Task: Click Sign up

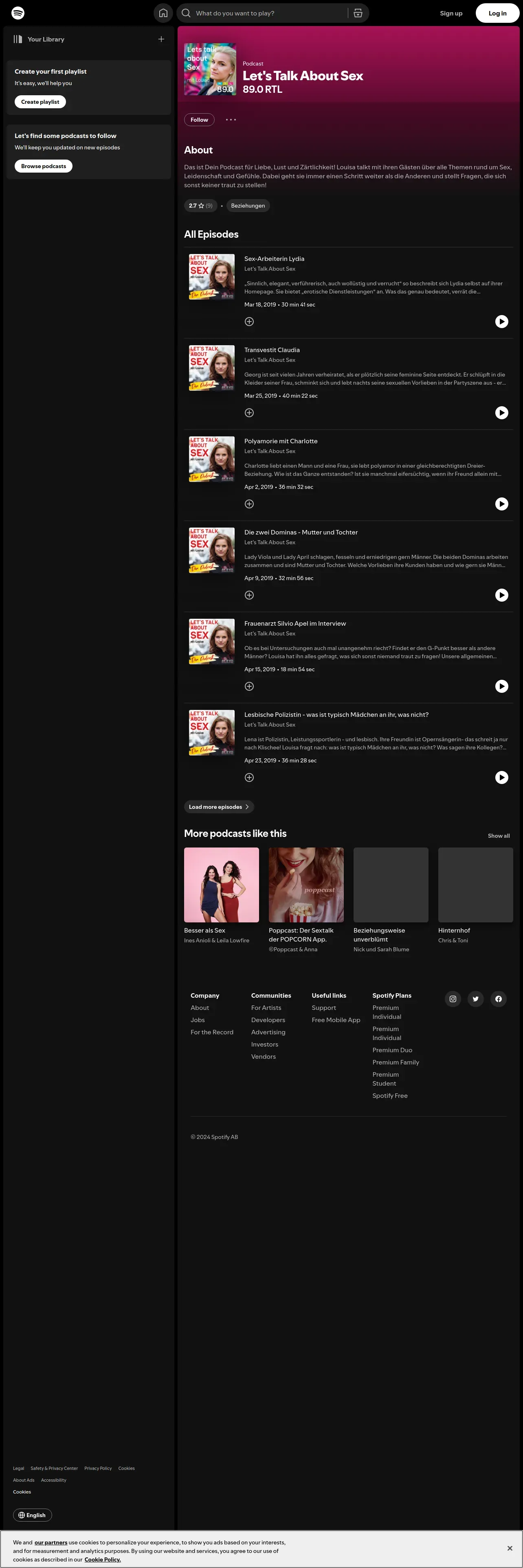Action: pyautogui.click(x=451, y=13)
